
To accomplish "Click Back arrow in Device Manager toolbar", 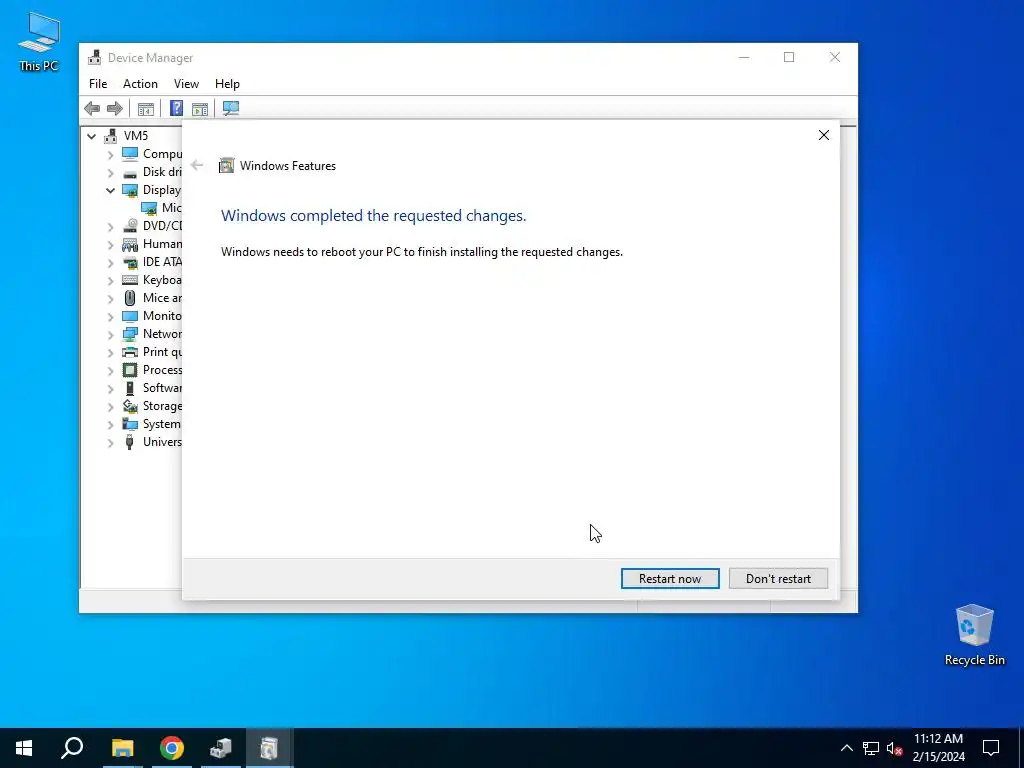I will (x=92, y=108).
